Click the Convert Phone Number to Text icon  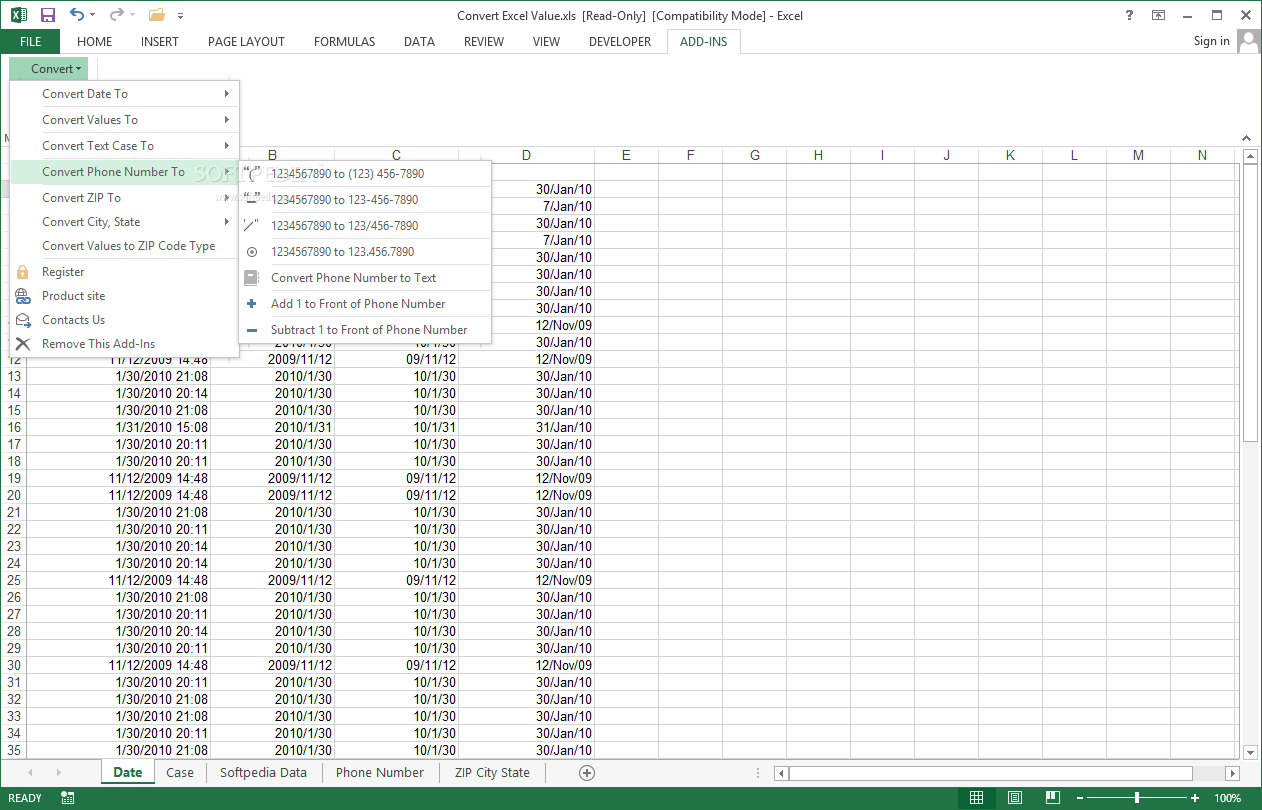click(x=252, y=278)
